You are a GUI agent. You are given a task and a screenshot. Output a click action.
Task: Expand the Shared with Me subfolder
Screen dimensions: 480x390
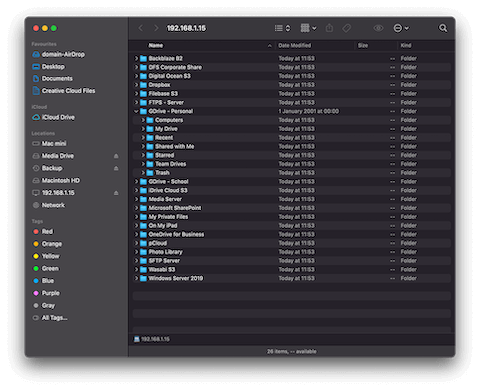click(143, 146)
